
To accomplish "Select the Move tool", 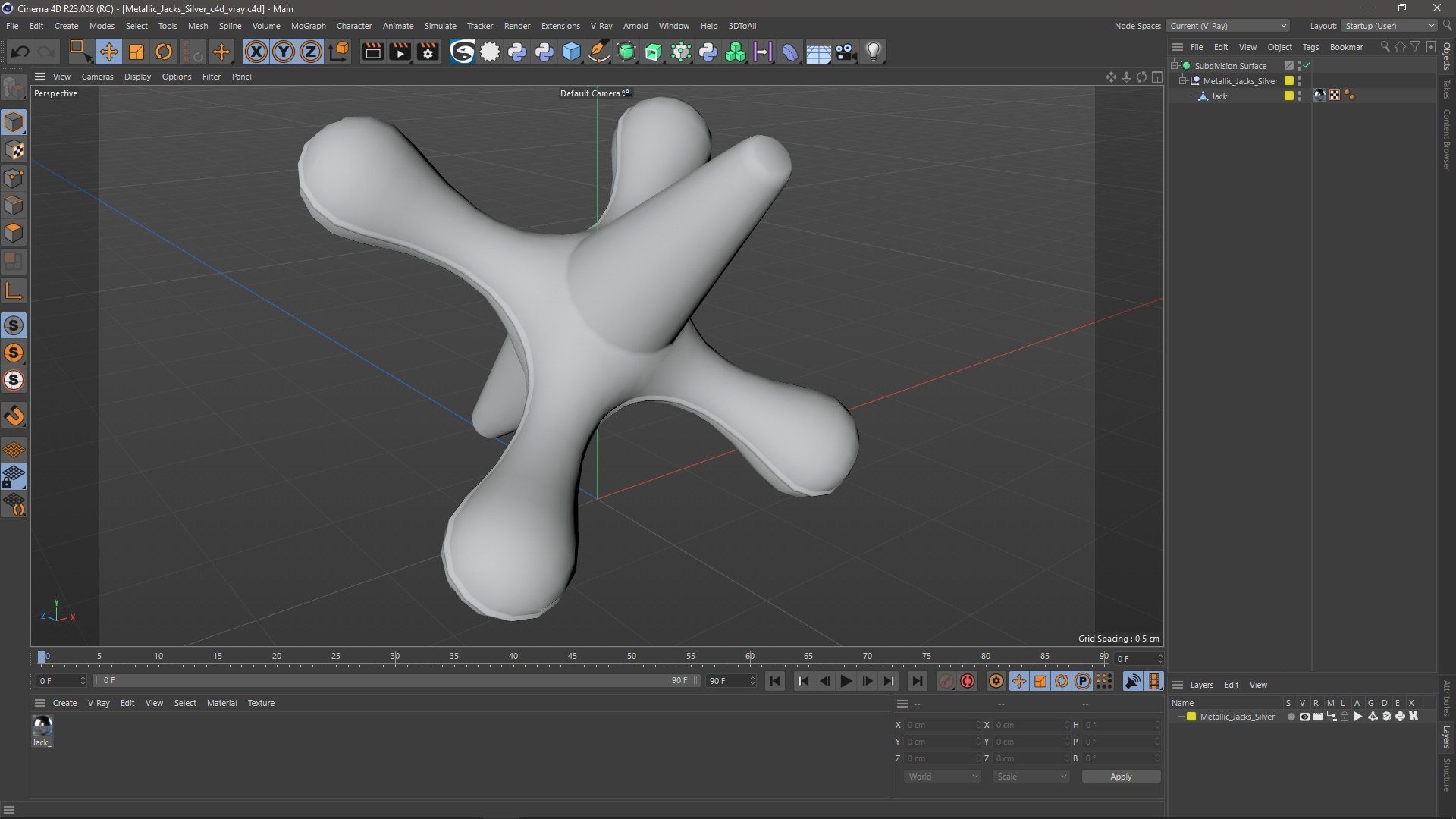I will [x=108, y=52].
